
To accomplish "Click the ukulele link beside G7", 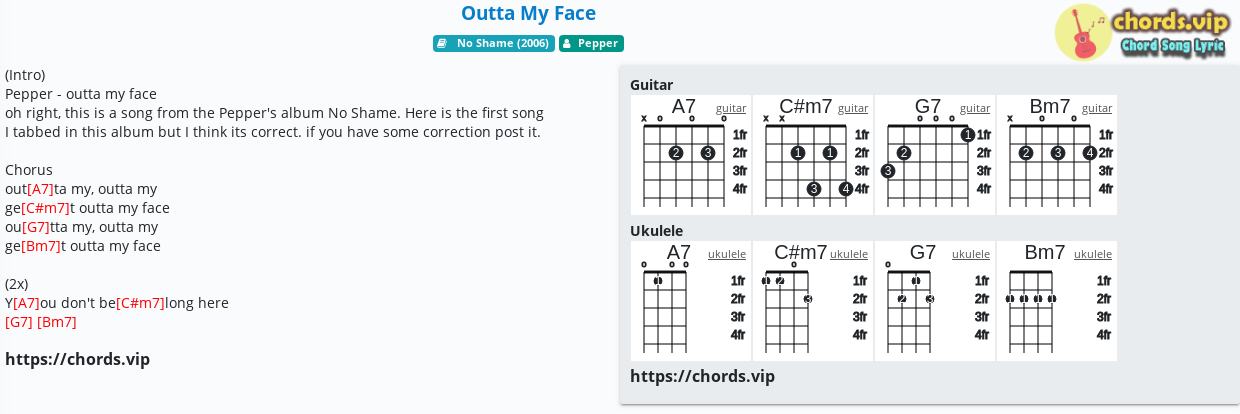I will pos(971,254).
